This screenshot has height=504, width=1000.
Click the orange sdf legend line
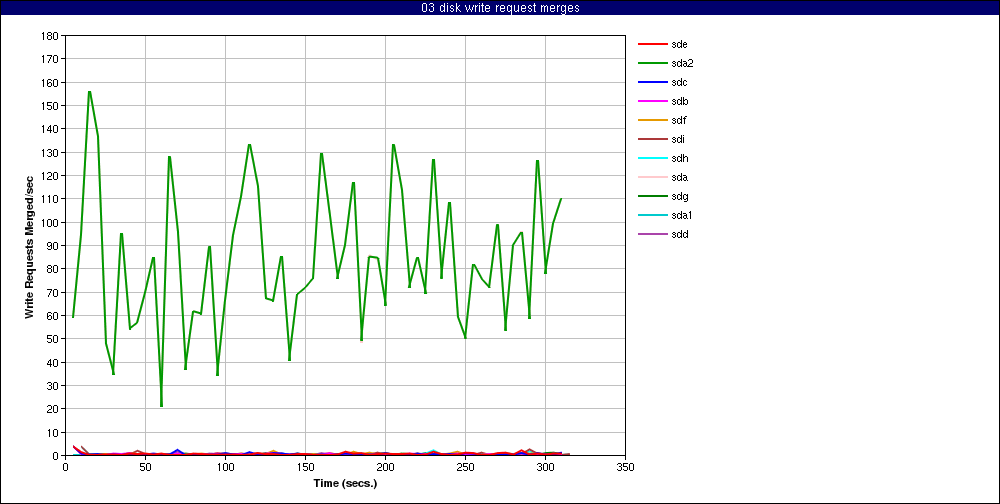(652, 121)
